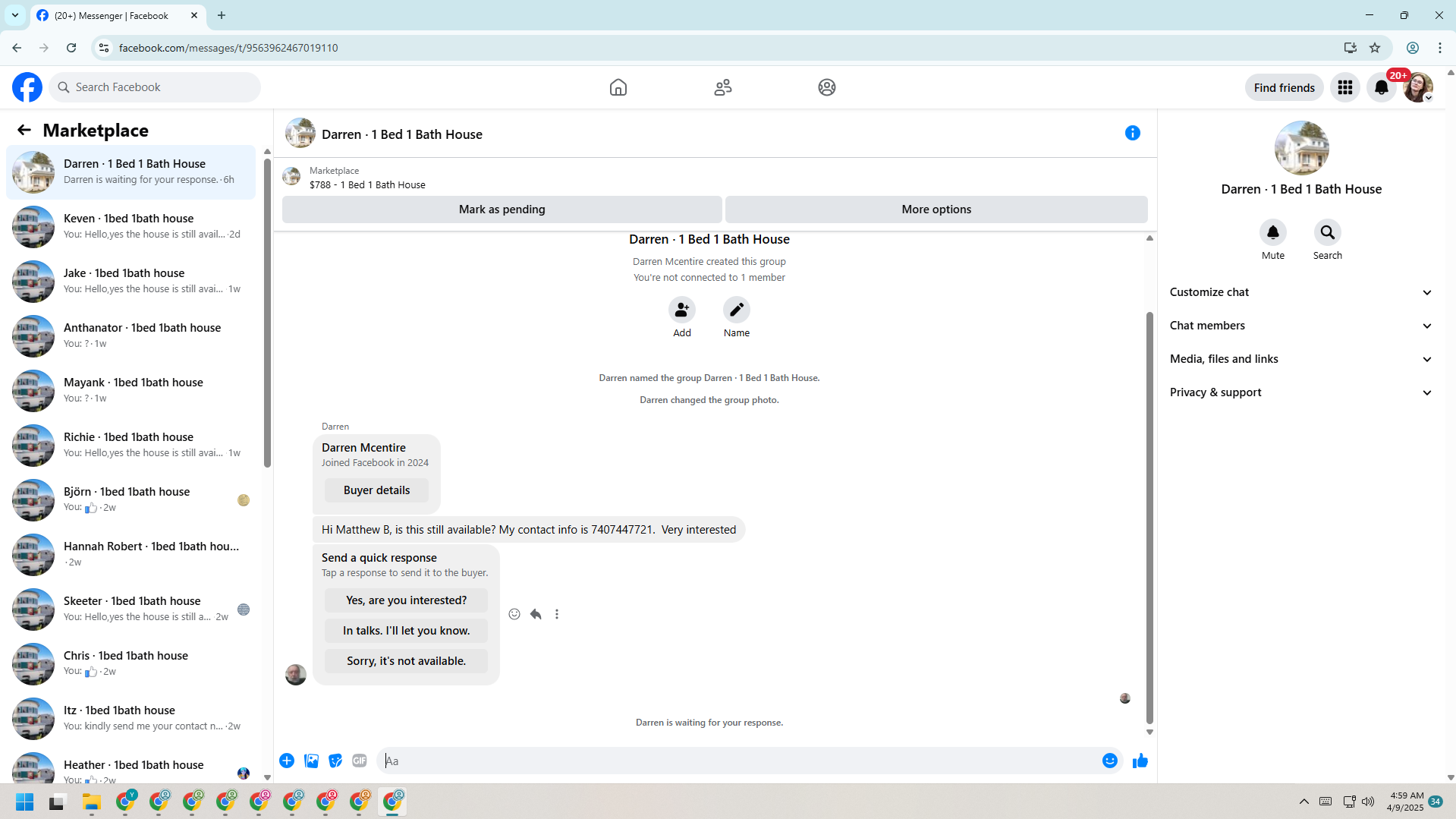The width and height of the screenshot is (1456, 819).
Task: Send quick response 'Yes, are you interested?'
Action: (407, 600)
